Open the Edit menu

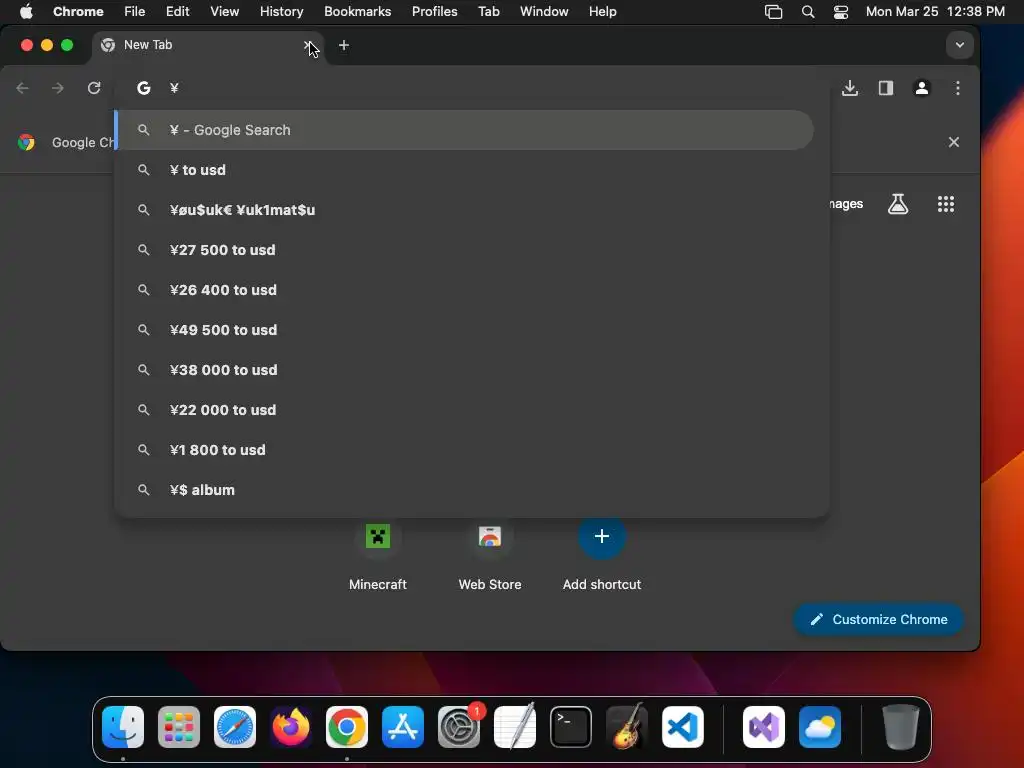coord(177,12)
